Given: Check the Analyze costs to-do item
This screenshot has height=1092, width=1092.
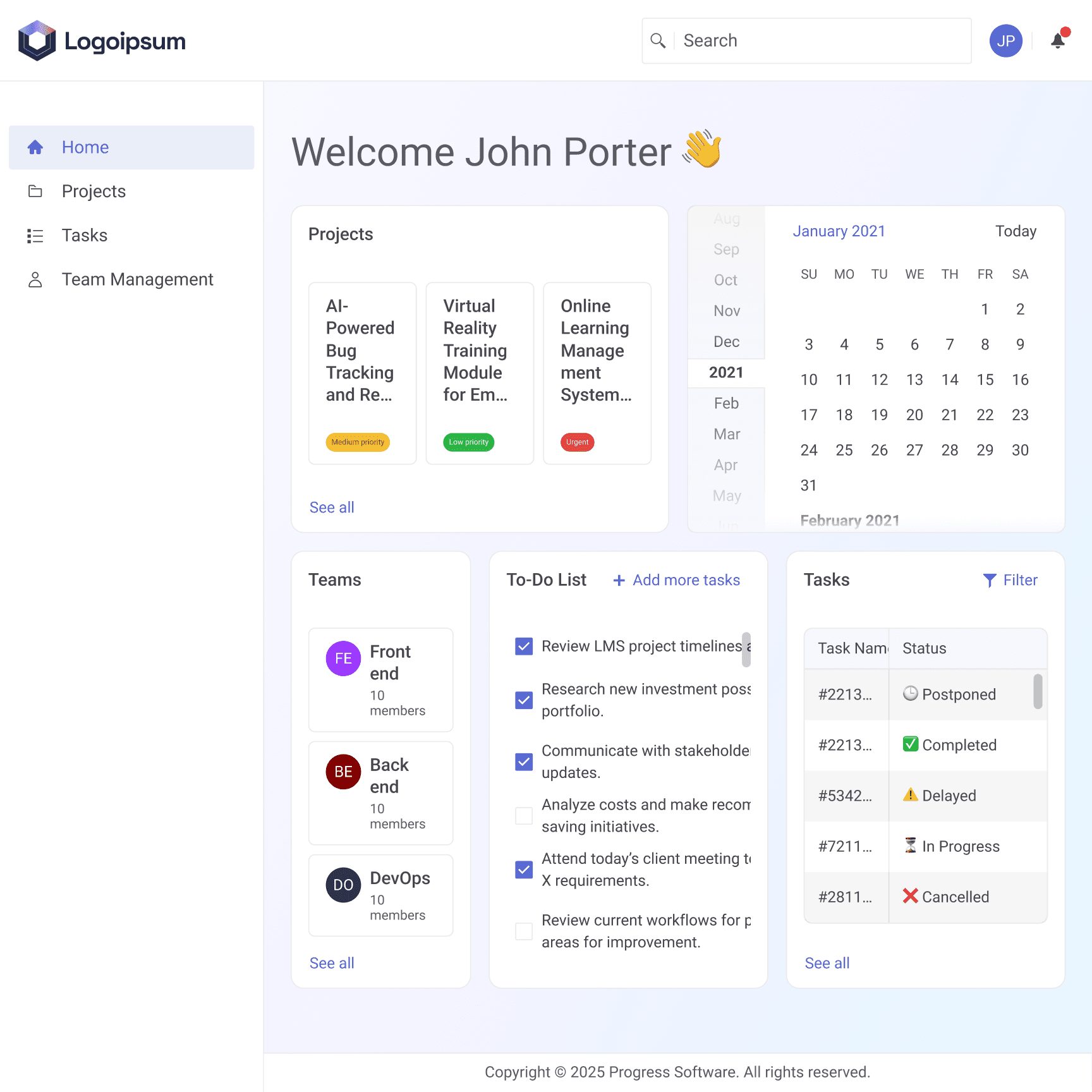Looking at the screenshot, I should click(523, 815).
